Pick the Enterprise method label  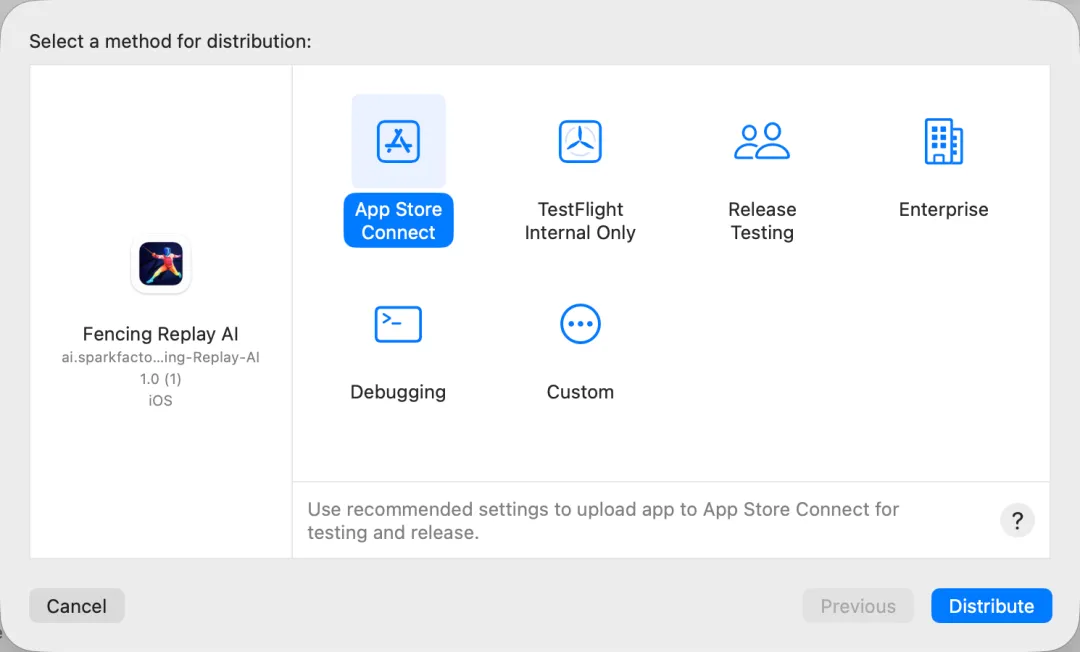click(943, 210)
